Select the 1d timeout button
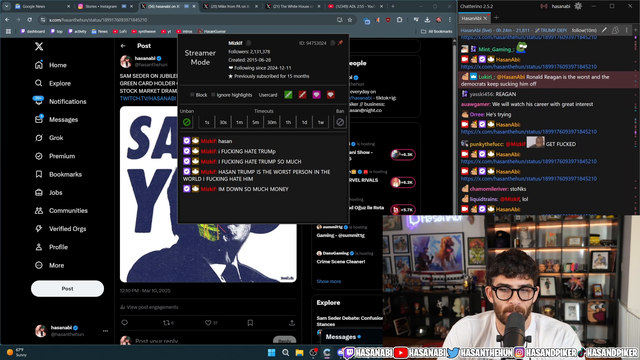Viewport: 640px width, 360px height. [x=304, y=122]
